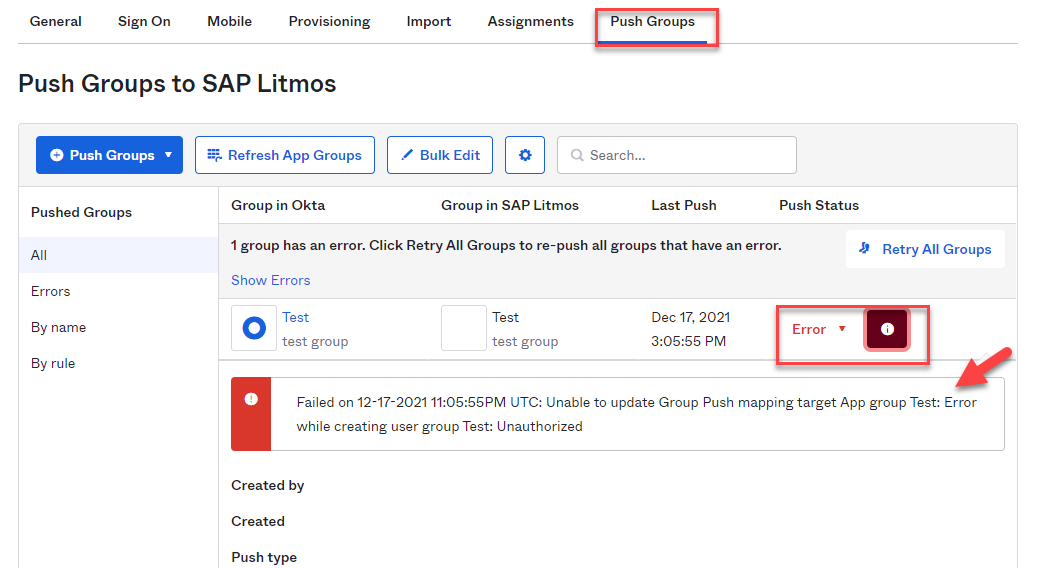Click the Last Push column header
The image size is (1045, 568).
pyautogui.click(x=684, y=205)
